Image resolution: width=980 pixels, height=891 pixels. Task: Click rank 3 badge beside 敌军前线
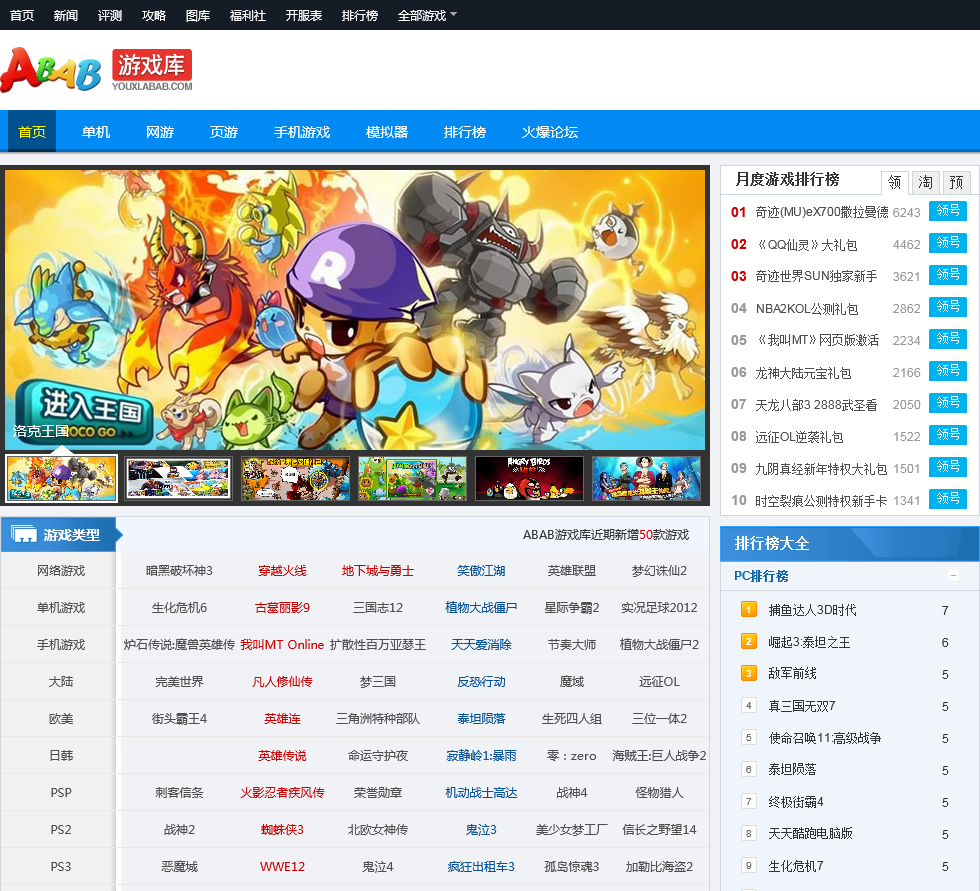(748, 674)
